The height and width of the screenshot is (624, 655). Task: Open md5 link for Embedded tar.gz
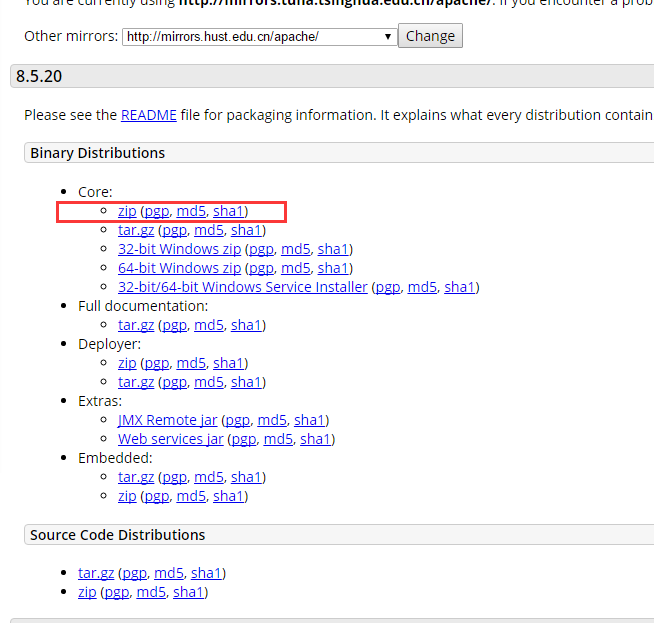[209, 477]
